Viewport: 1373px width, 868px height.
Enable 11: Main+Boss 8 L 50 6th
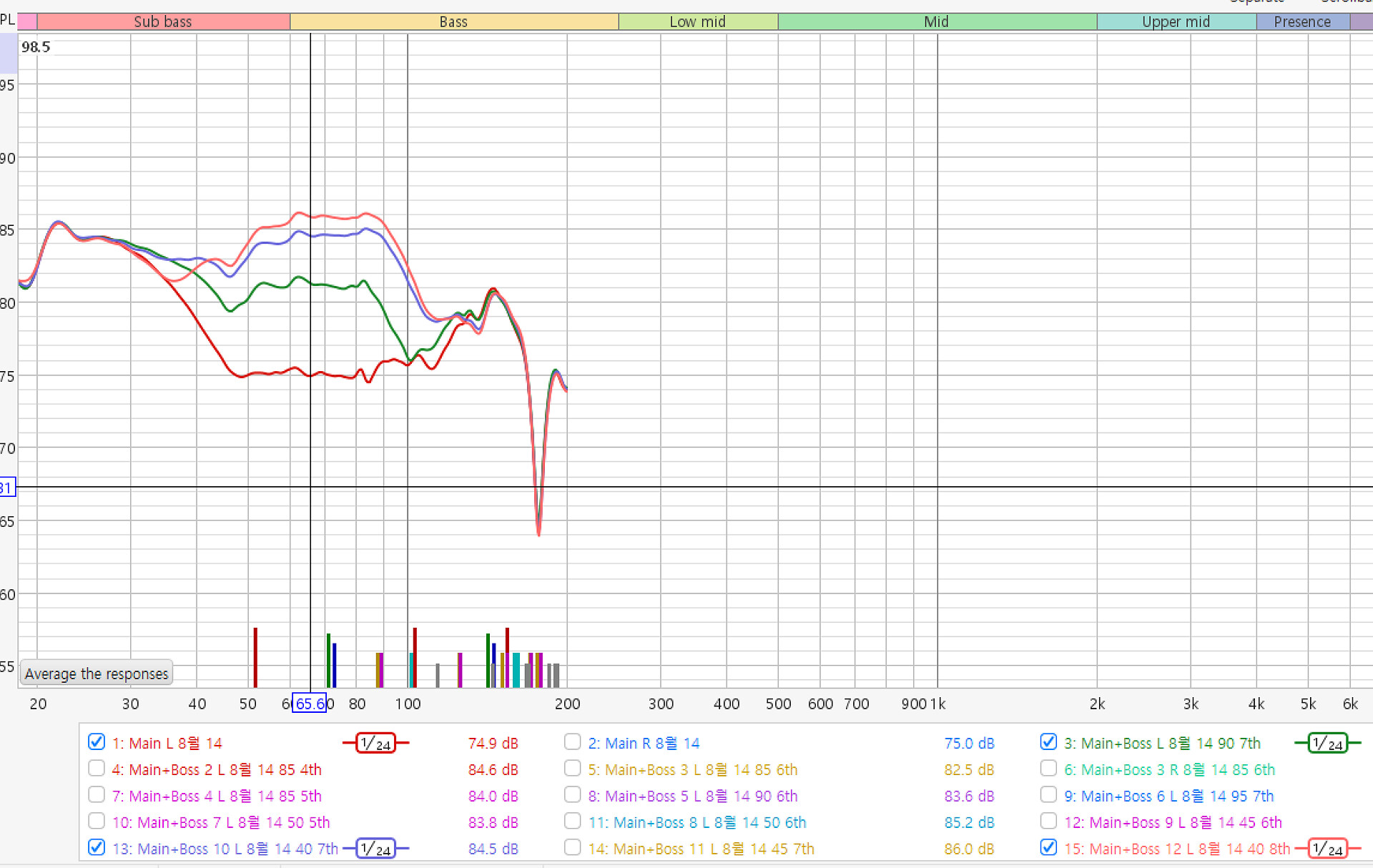point(572,822)
